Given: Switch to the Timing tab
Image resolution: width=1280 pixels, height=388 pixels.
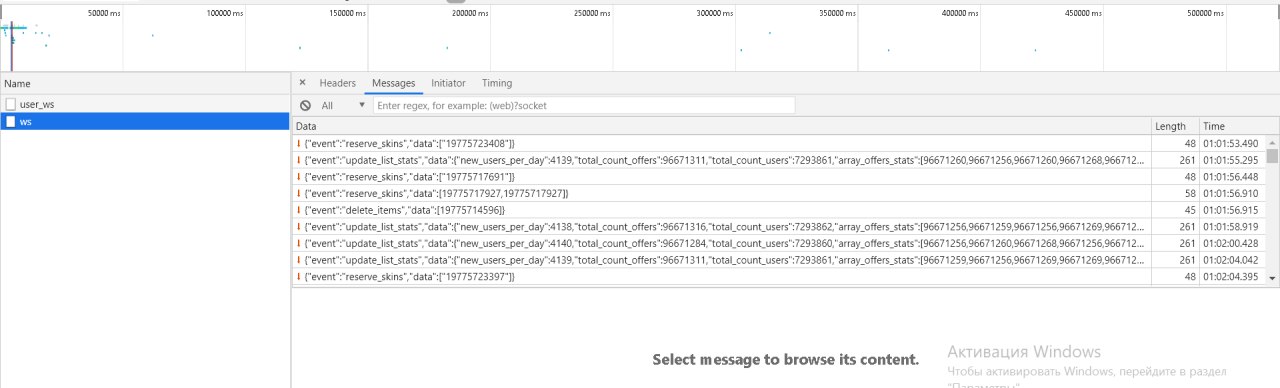Looking at the screenshot, I should 497,83.
